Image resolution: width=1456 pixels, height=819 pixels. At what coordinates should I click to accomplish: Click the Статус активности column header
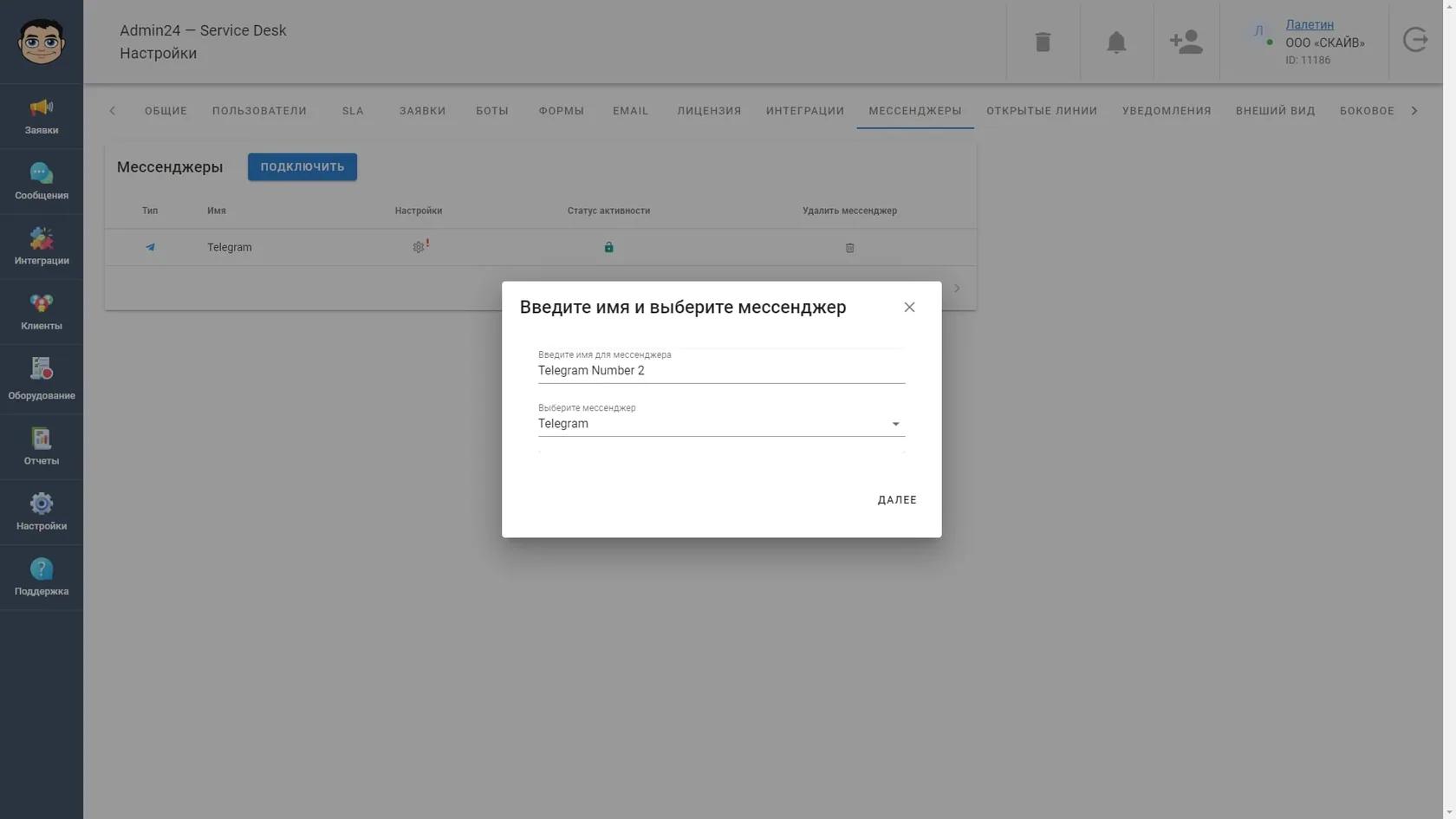(x=608, y=211)
